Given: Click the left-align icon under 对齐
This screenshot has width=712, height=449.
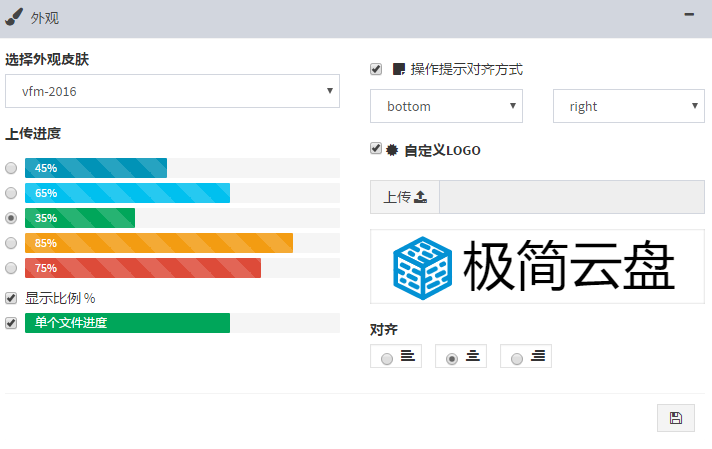Looking at the screenshot, I should point(408,355).
